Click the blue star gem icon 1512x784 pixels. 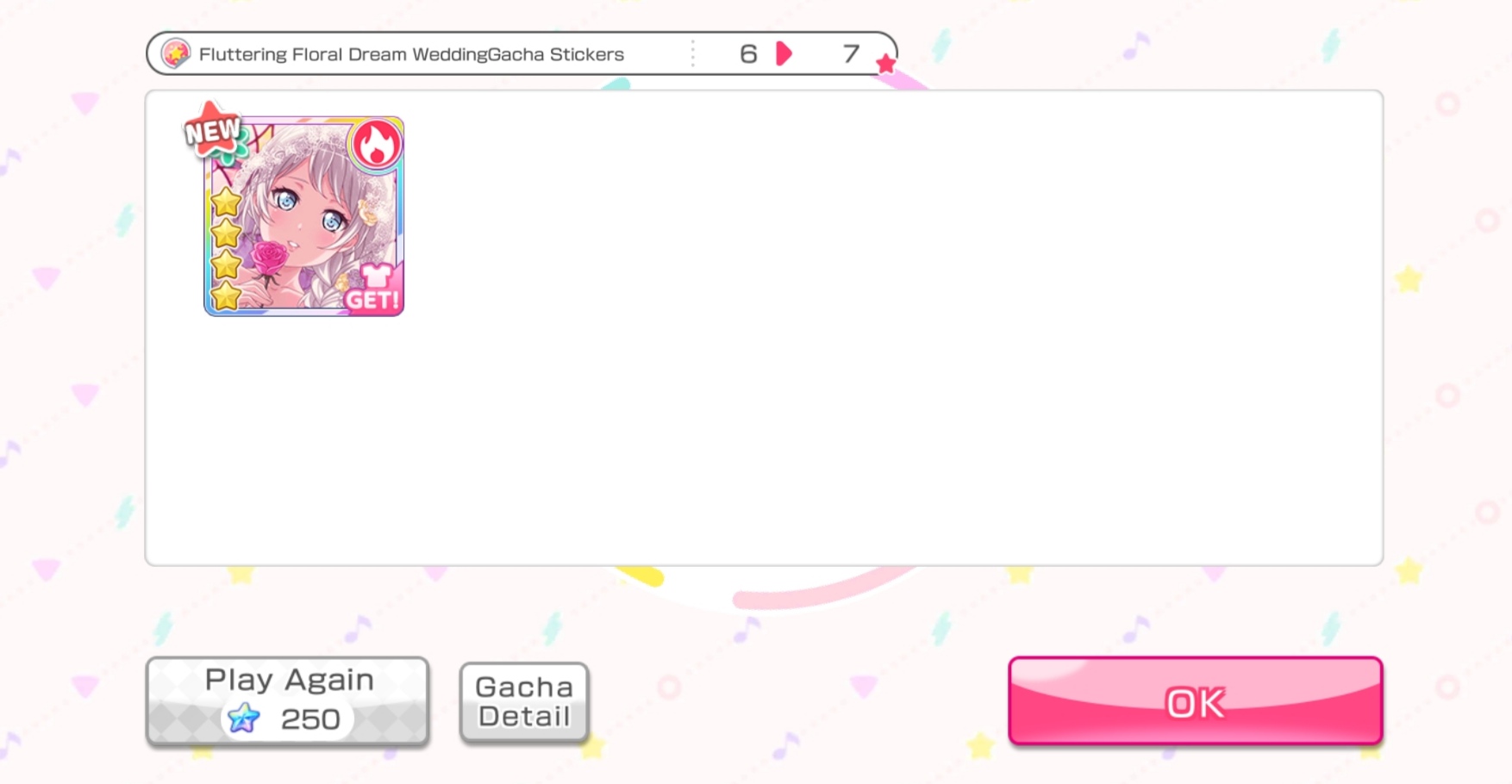coord(244,718)
